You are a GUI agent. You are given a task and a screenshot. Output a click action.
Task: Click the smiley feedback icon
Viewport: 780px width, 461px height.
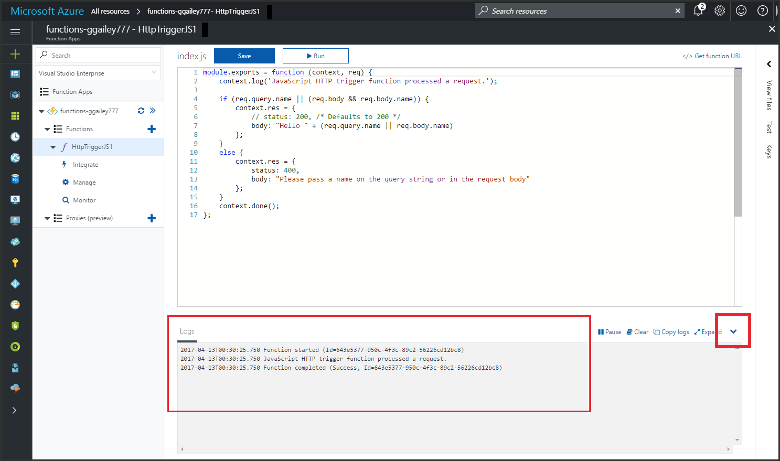[x=741, y=10]
